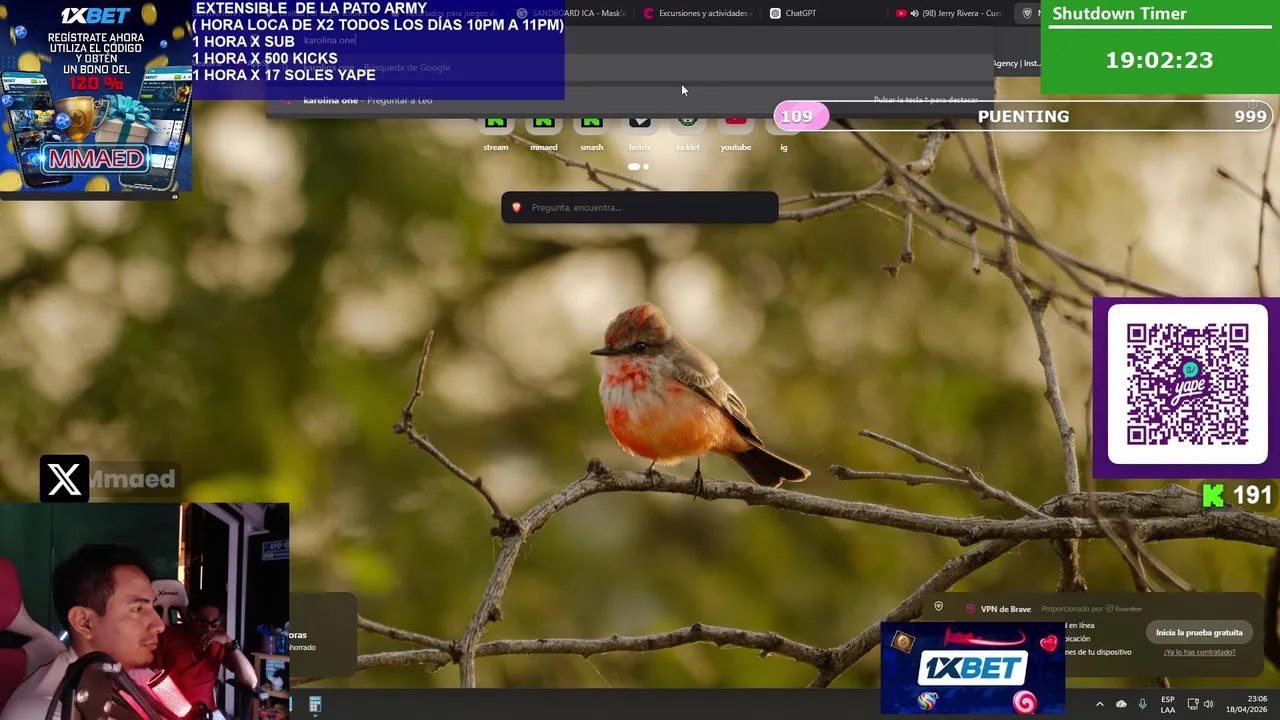Switch to the Excursiones y actividades tab
1280x720 pixels.
[x=698, y=13]
